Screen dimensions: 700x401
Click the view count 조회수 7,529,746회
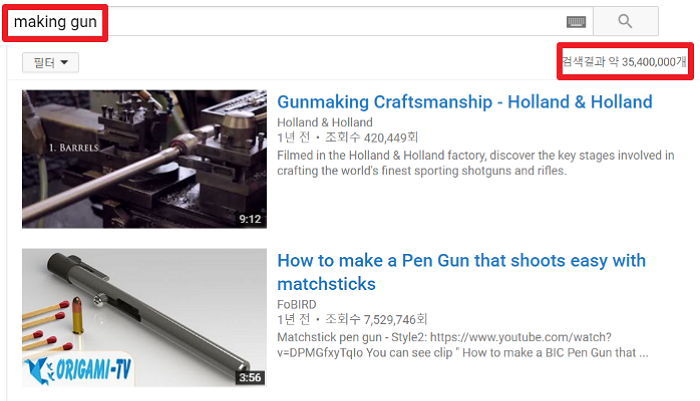tap(376, 319)
